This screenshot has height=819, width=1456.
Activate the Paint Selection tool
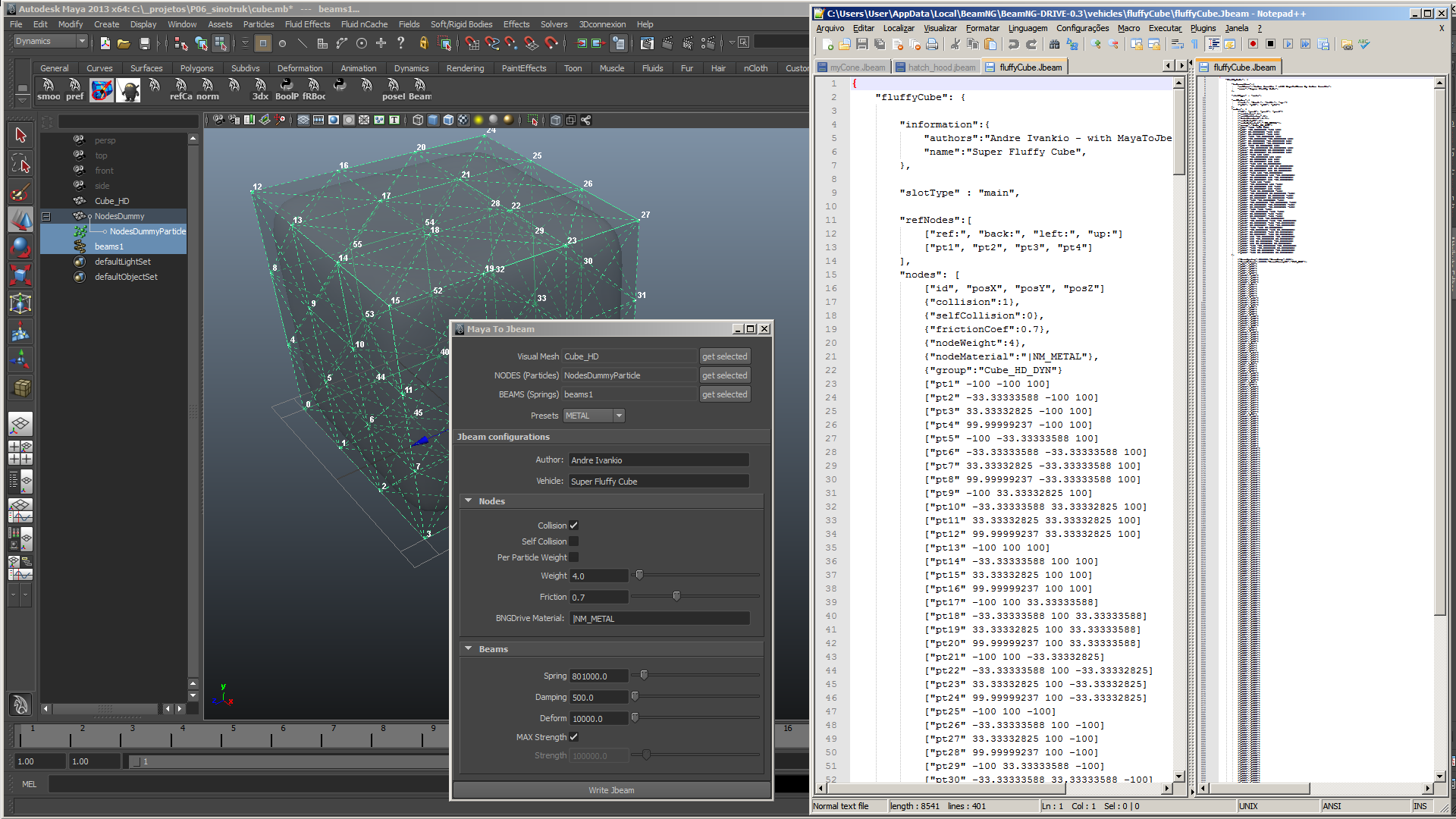pyautogui.click(x=20, y=192)
